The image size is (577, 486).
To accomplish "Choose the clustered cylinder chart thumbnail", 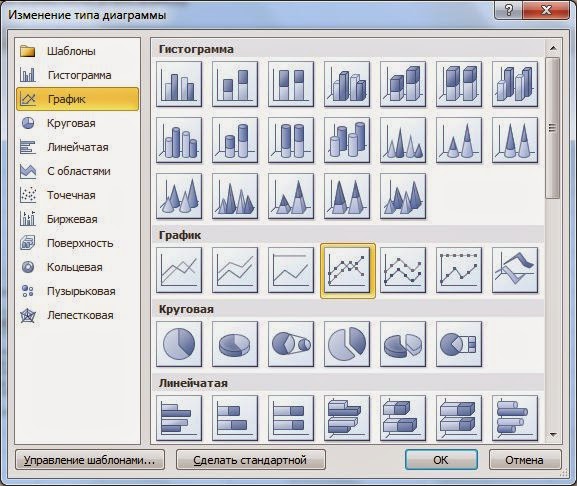I will (179, 140).
